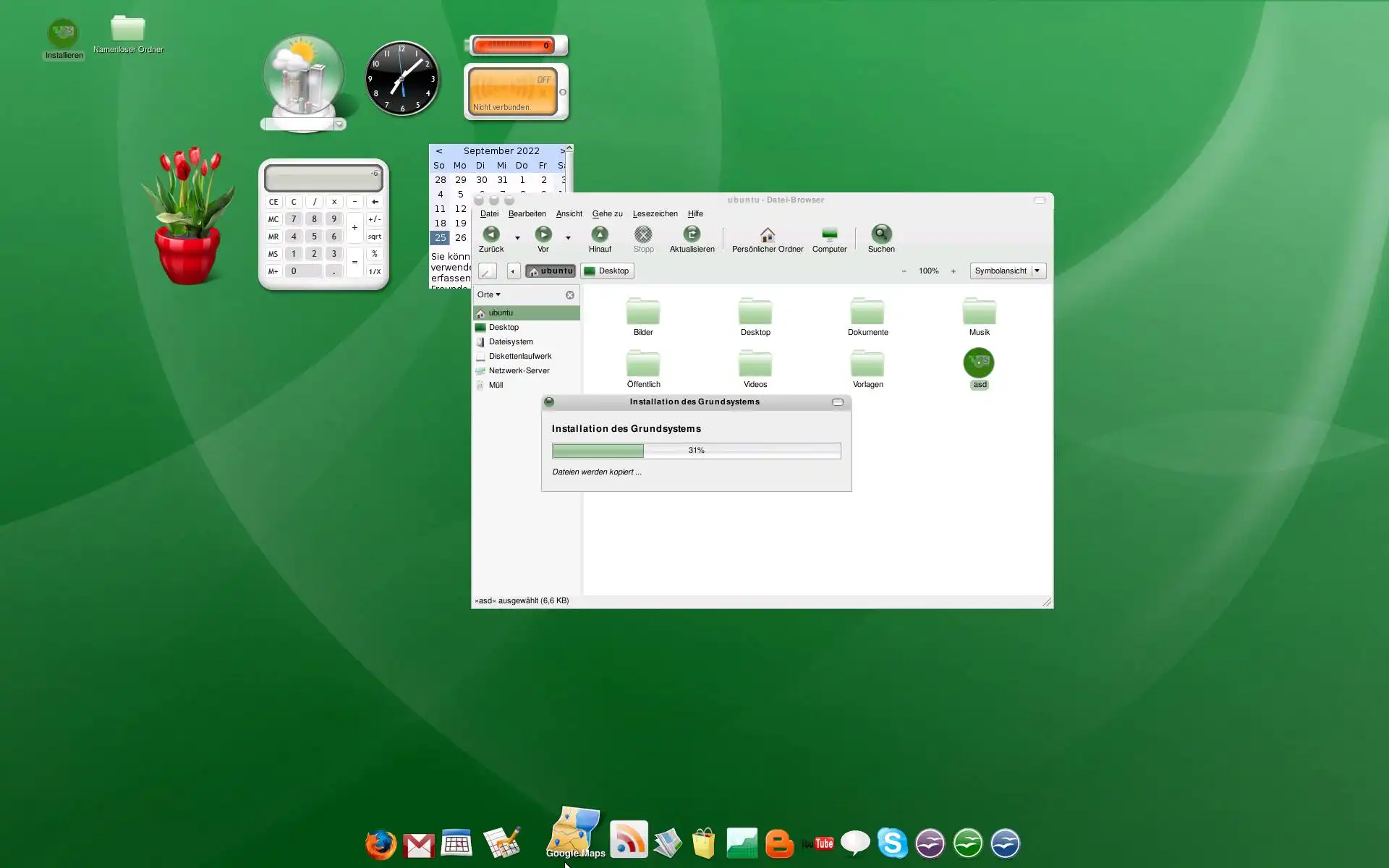1389x868 pixels.
Task: Open the Symbolansicht view dropdown
Action: [x=1008, y=271]
